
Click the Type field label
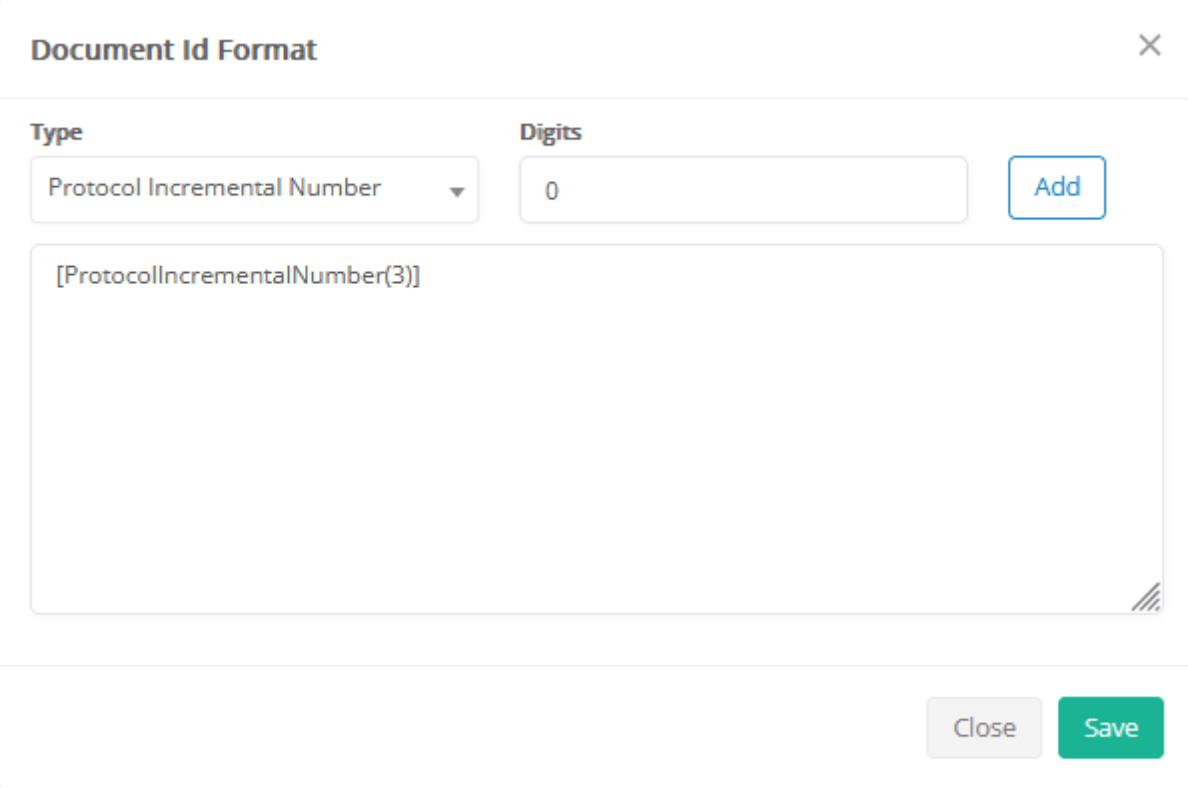click(x=57, y=132)
